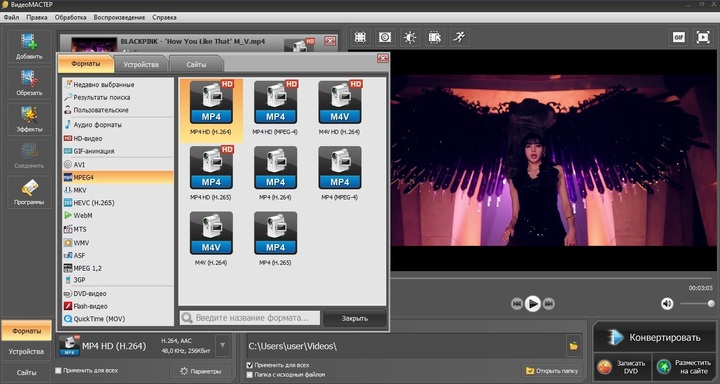
Task: Adjust the volume slider
Action: coord(697,304)
